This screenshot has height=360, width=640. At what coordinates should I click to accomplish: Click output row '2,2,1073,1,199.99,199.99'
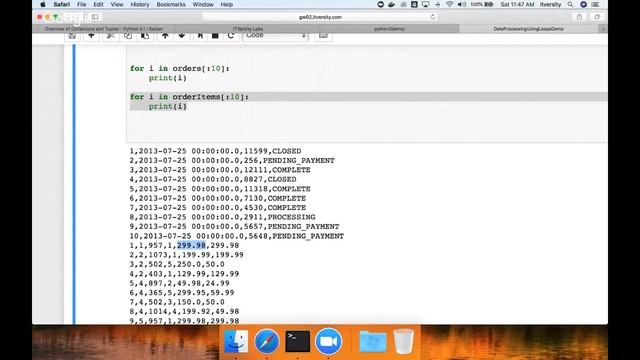click(187, 255)
